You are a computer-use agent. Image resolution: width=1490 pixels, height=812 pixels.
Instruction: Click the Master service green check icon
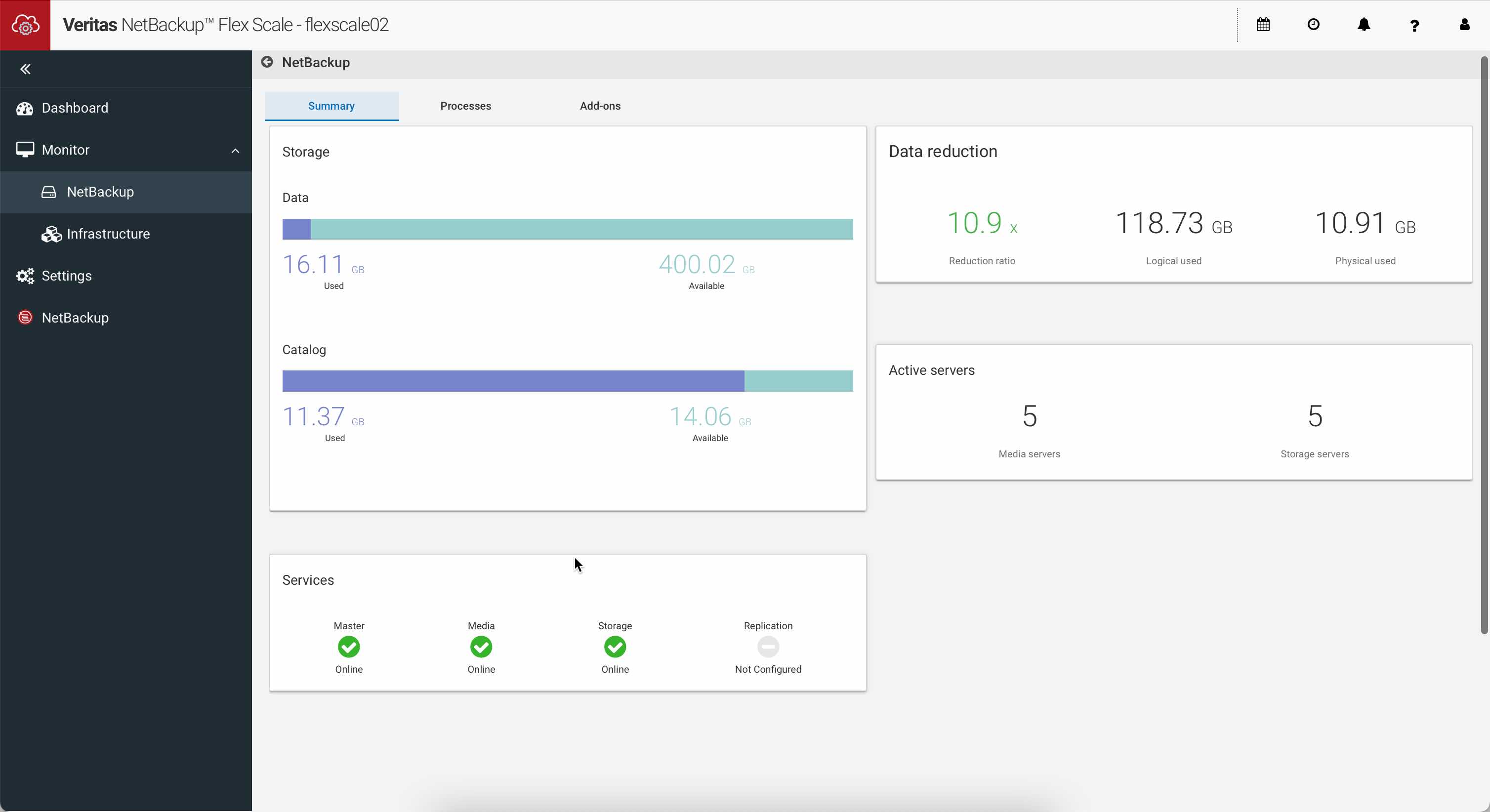coord(349,647)
